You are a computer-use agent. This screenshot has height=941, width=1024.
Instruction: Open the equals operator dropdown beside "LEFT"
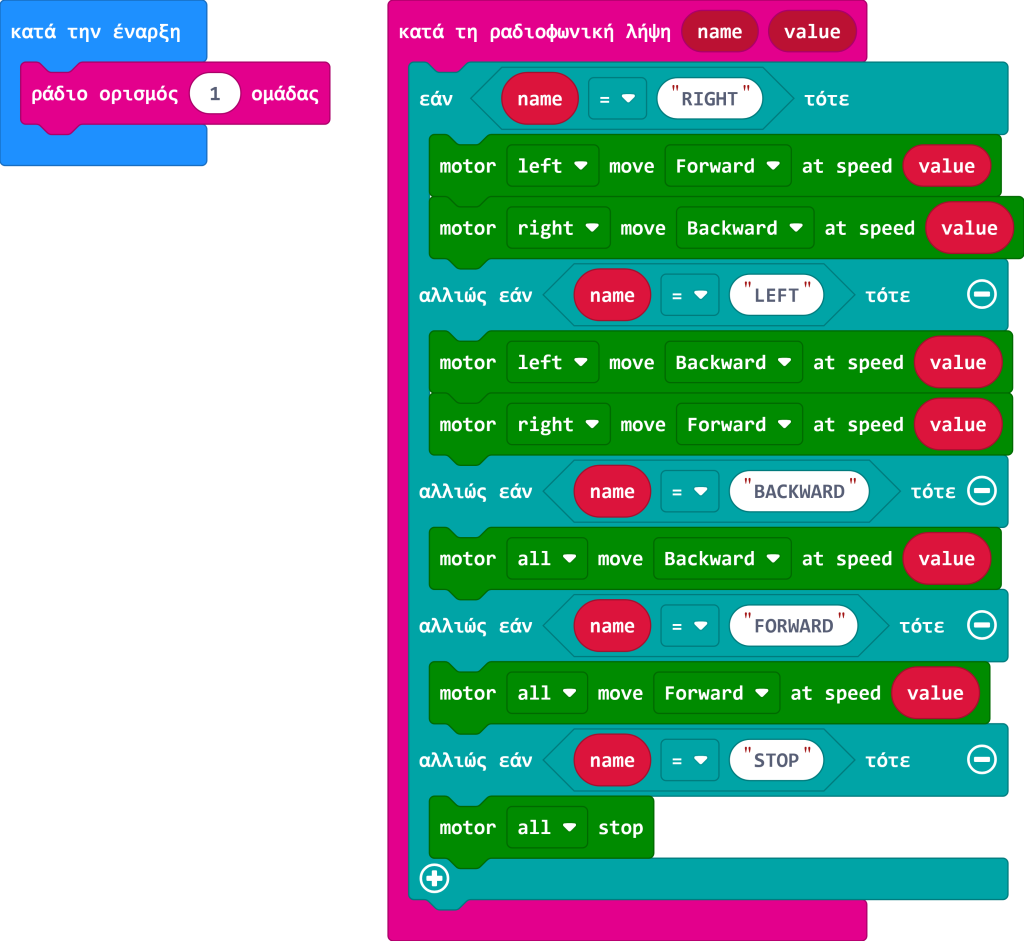pos(690,295)
